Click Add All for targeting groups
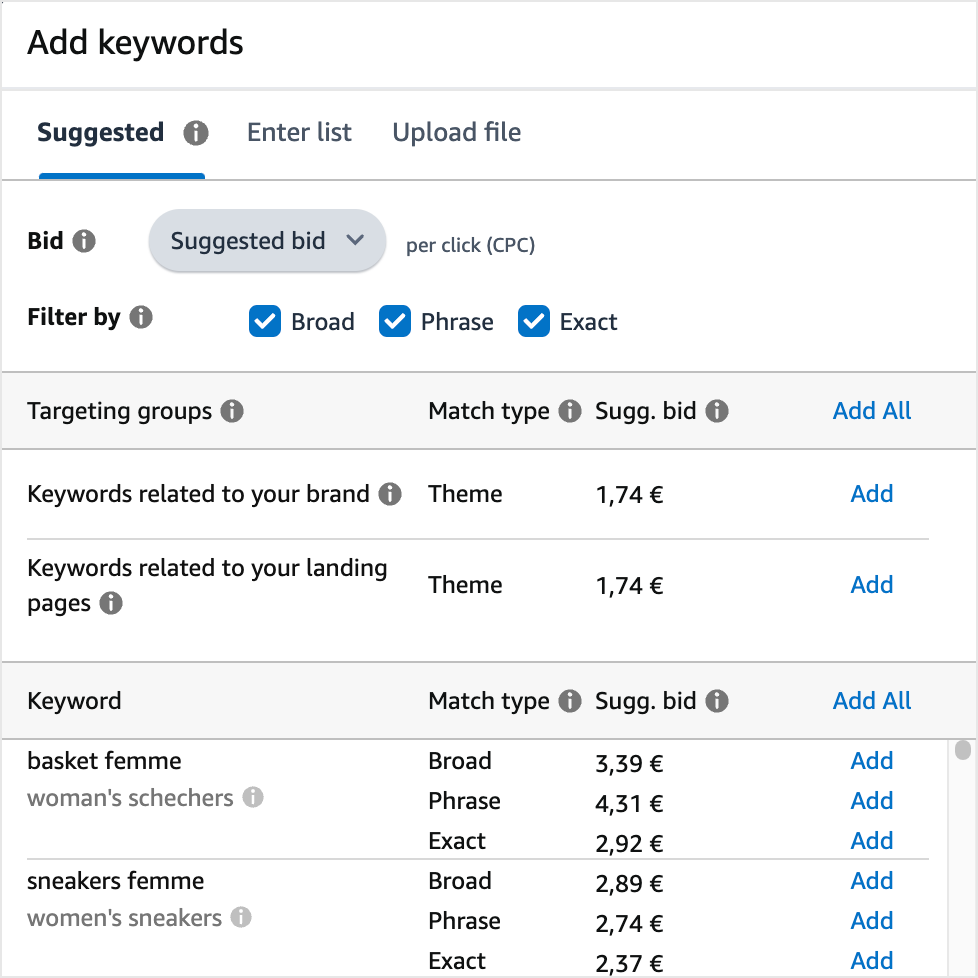This screenshot has height=978, width=978. [871, 411]
